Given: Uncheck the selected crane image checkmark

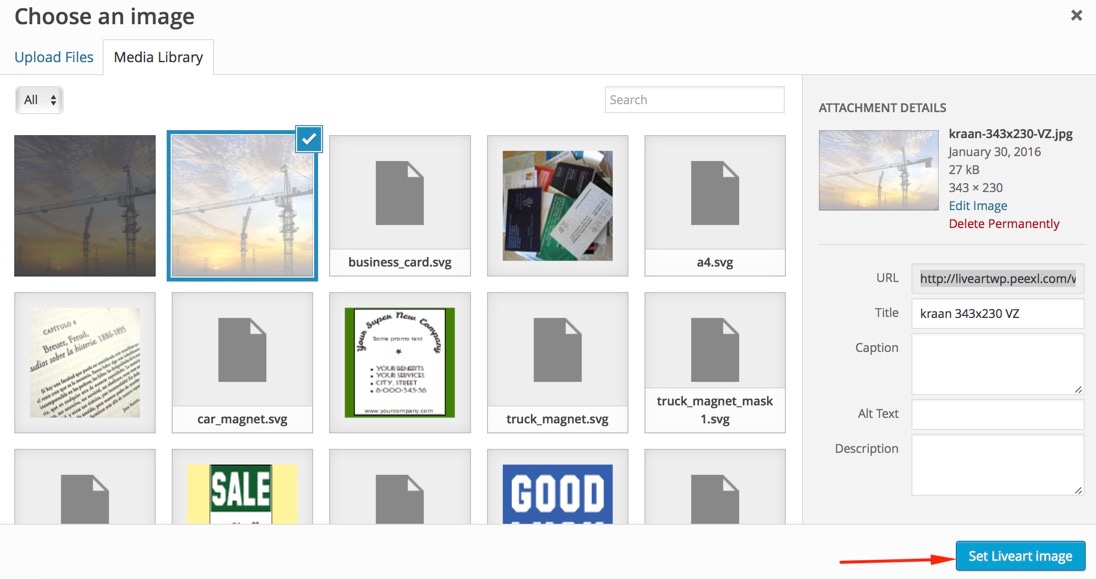Looking at the screenshot, I should [309, 141].
